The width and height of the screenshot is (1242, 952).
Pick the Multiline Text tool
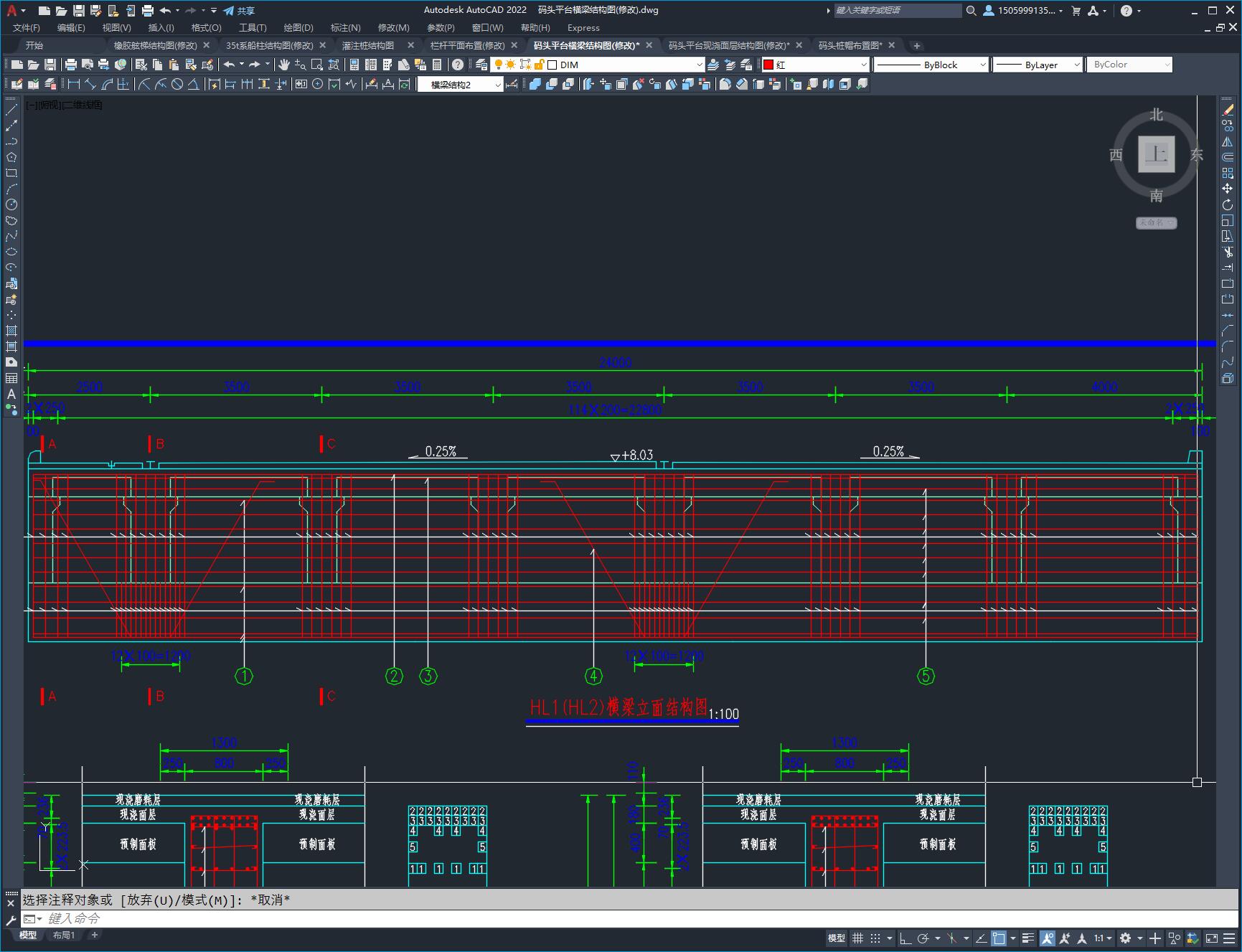coord(11,394)
